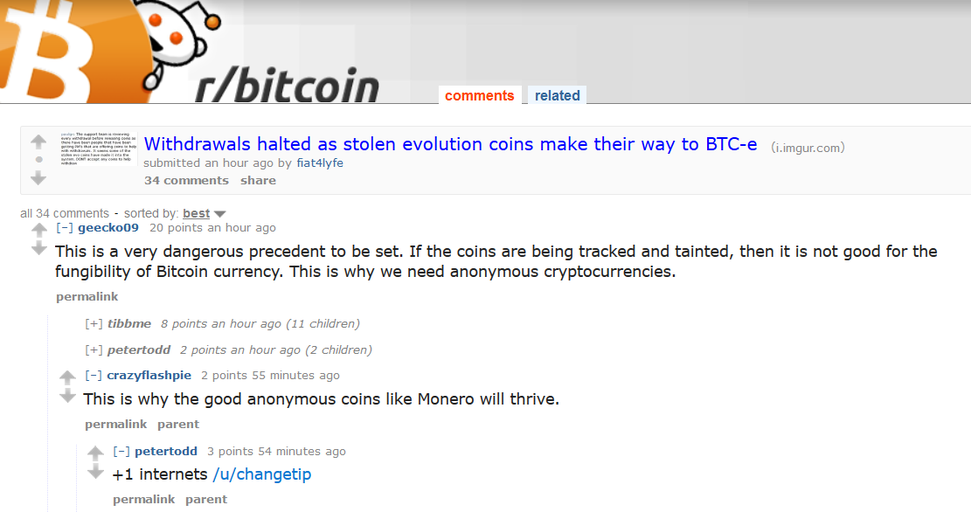Expand petertodd's collapsed comment with 2 children
The image size is (971, 512).
click(x=94, y=350)
